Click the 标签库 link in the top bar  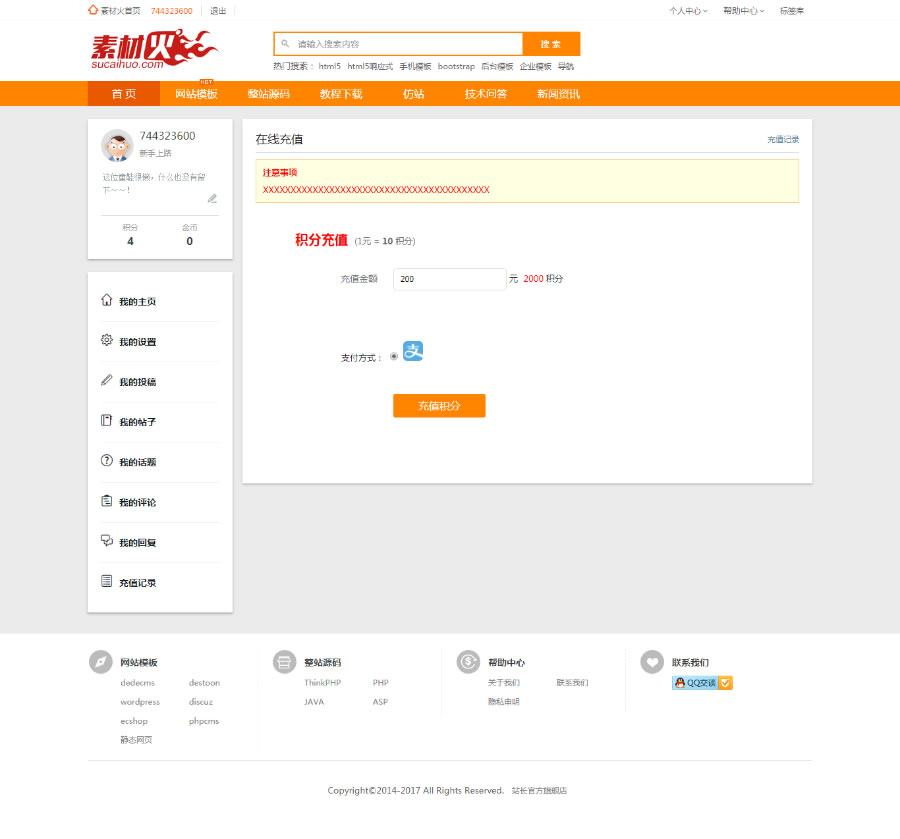792,11
